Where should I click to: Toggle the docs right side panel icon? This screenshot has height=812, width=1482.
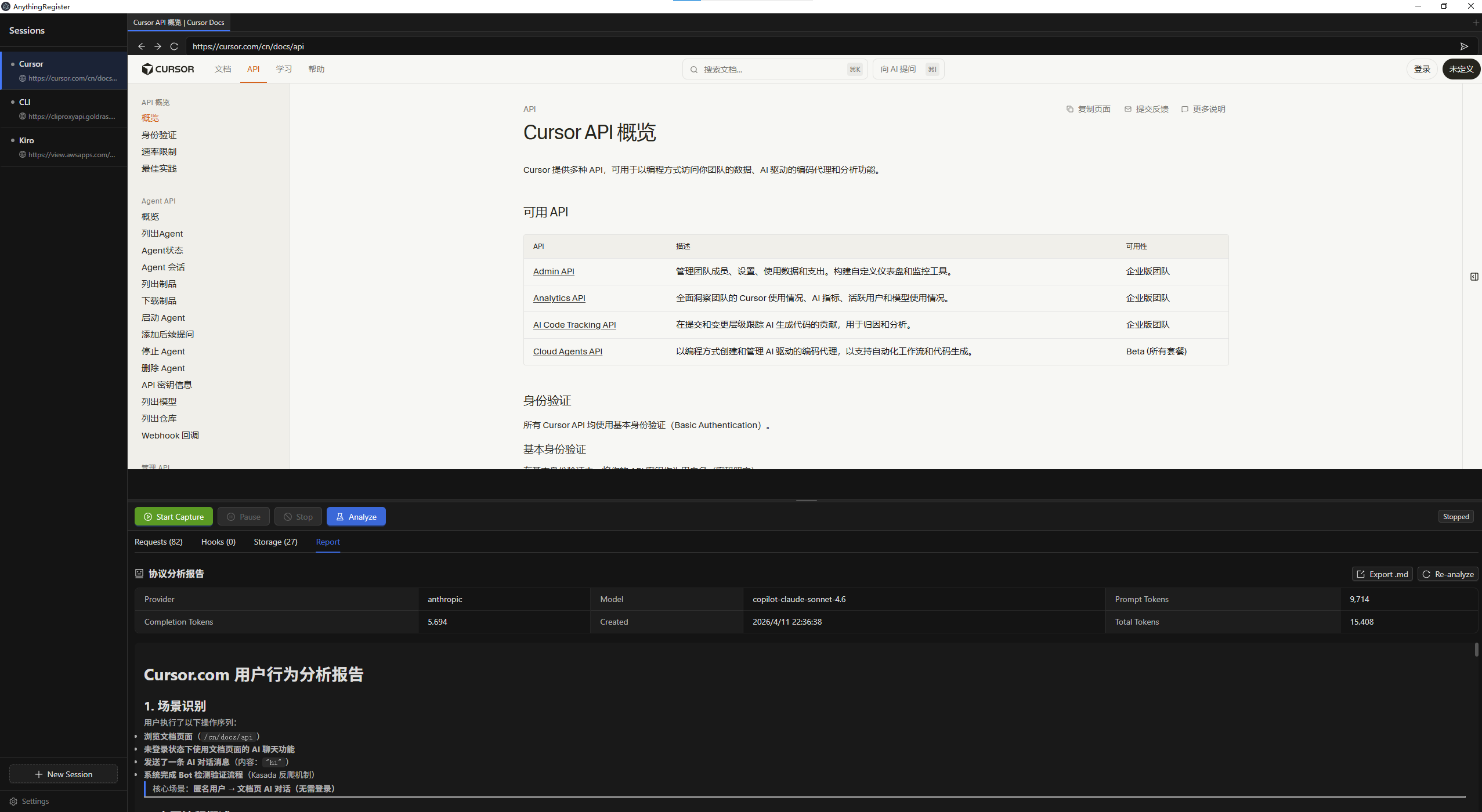[1474, 277]
